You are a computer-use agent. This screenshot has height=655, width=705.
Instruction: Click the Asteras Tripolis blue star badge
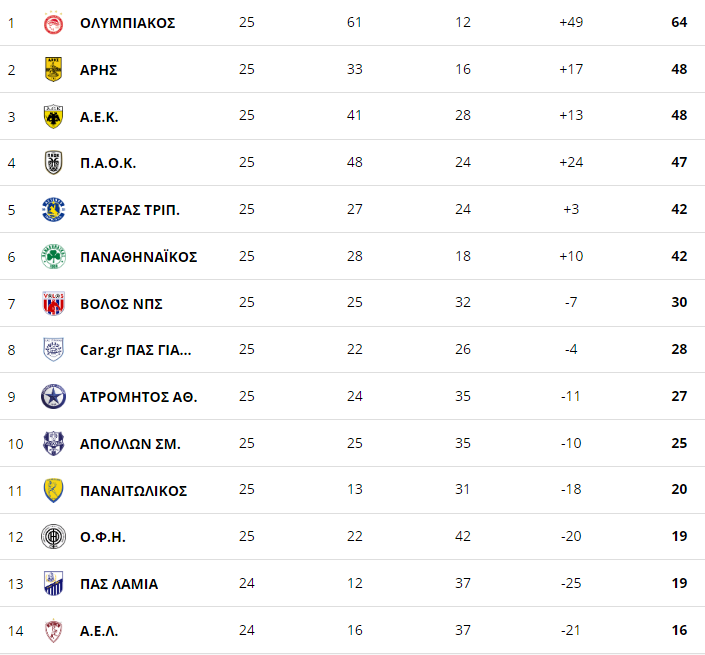[54, 209]
